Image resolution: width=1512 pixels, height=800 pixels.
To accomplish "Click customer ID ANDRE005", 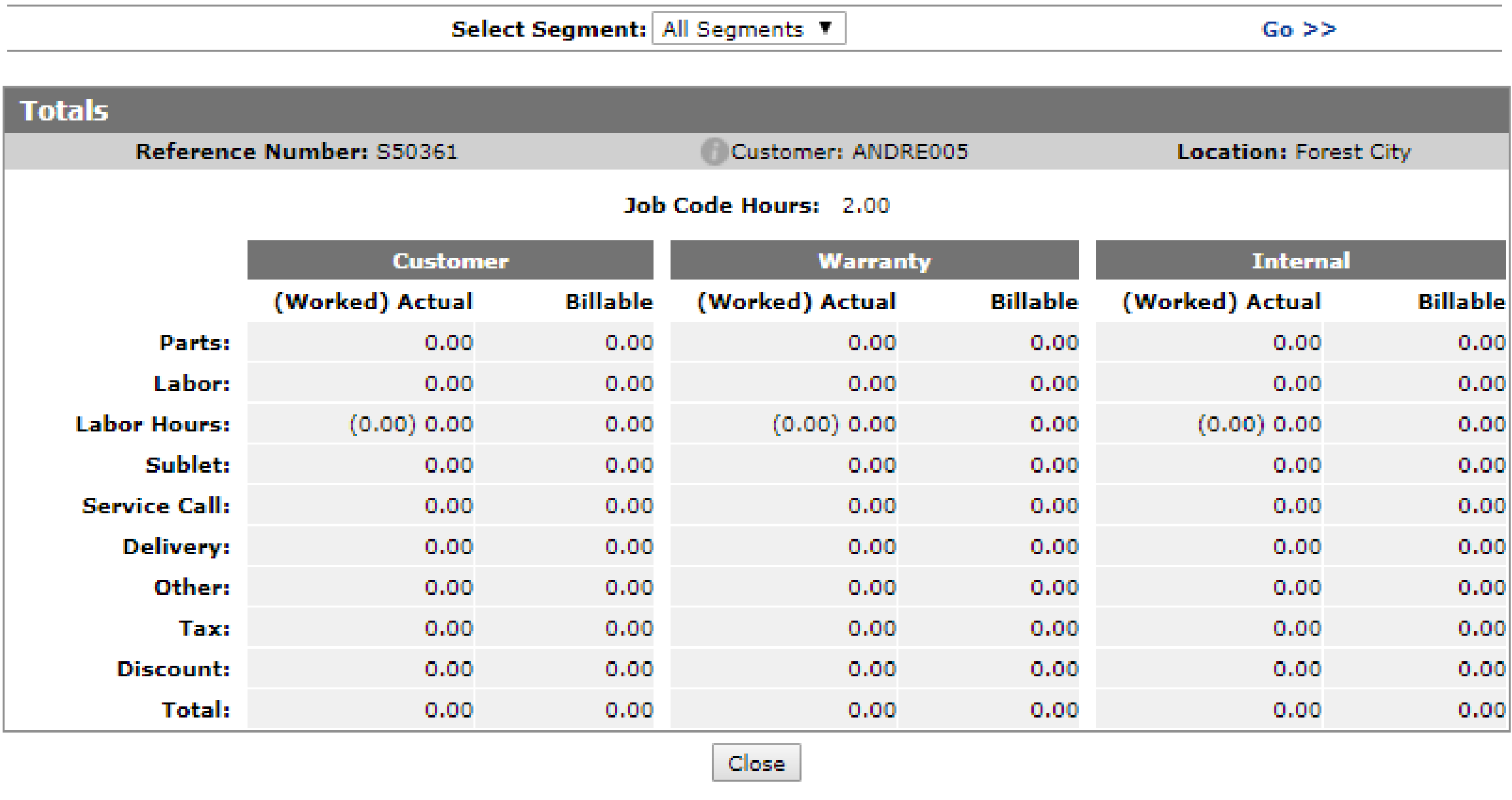I will pos(910,152).
